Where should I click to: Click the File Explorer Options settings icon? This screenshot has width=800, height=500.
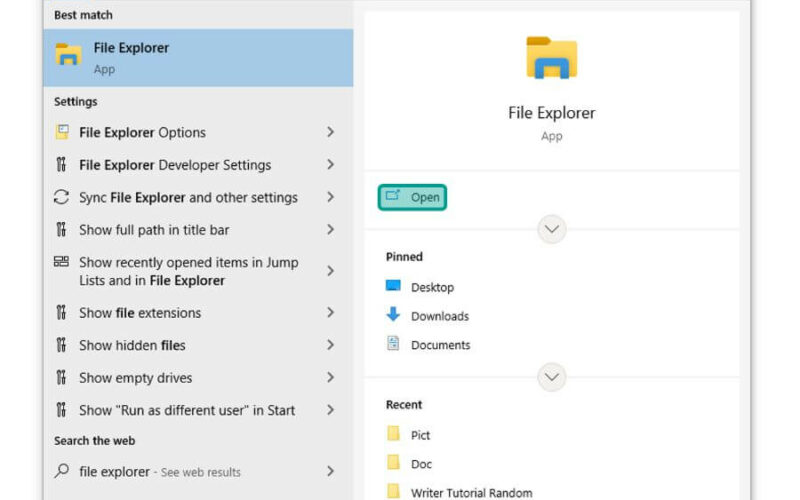pyautogui.click(x=62, y=132)
